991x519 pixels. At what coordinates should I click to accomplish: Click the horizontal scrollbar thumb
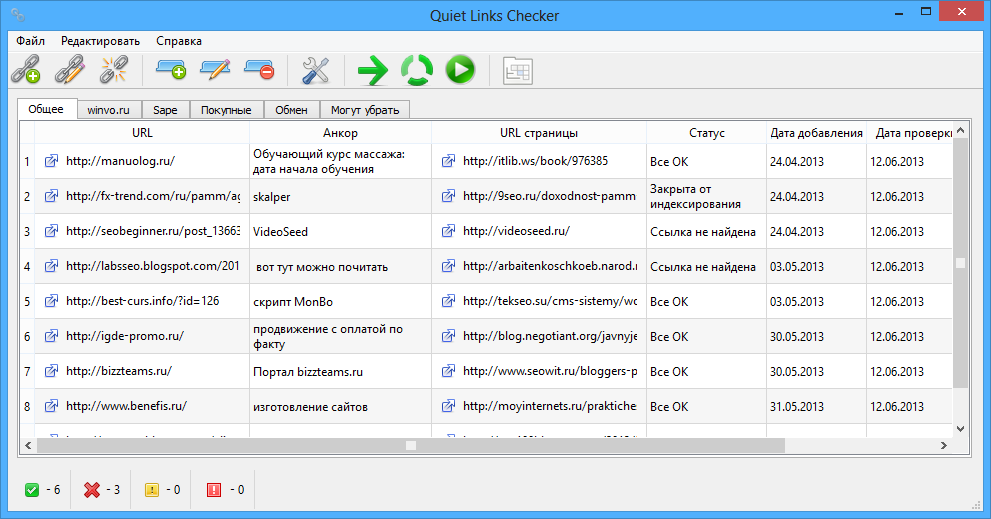click(411, 446)
